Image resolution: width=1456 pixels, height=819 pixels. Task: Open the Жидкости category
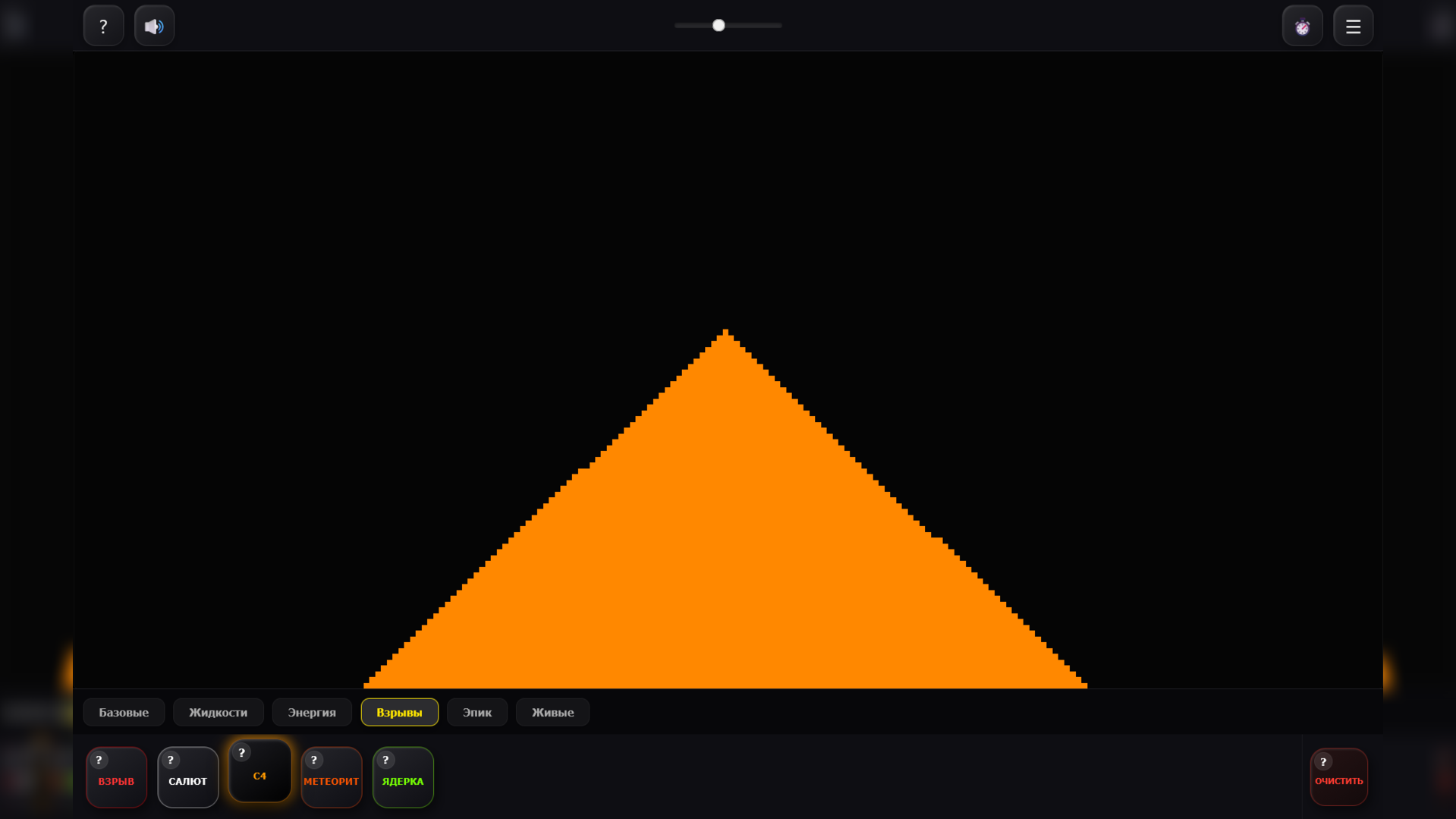coord(218,712)
